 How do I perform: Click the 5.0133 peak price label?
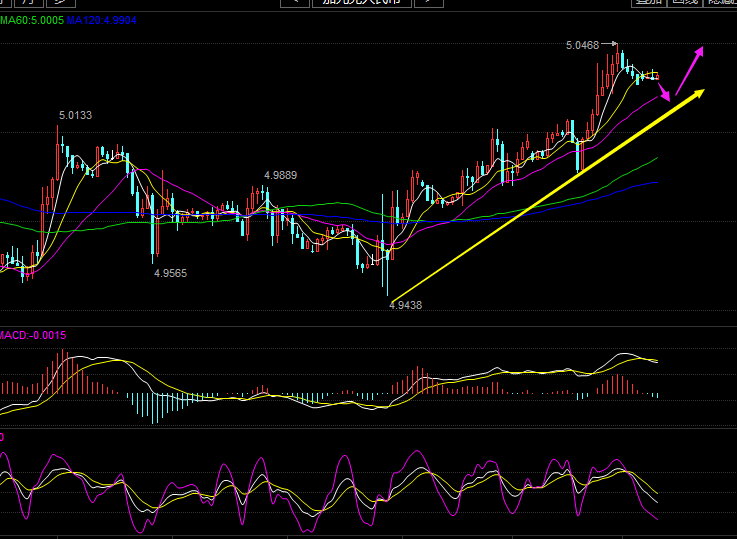(x=75, y=115)
